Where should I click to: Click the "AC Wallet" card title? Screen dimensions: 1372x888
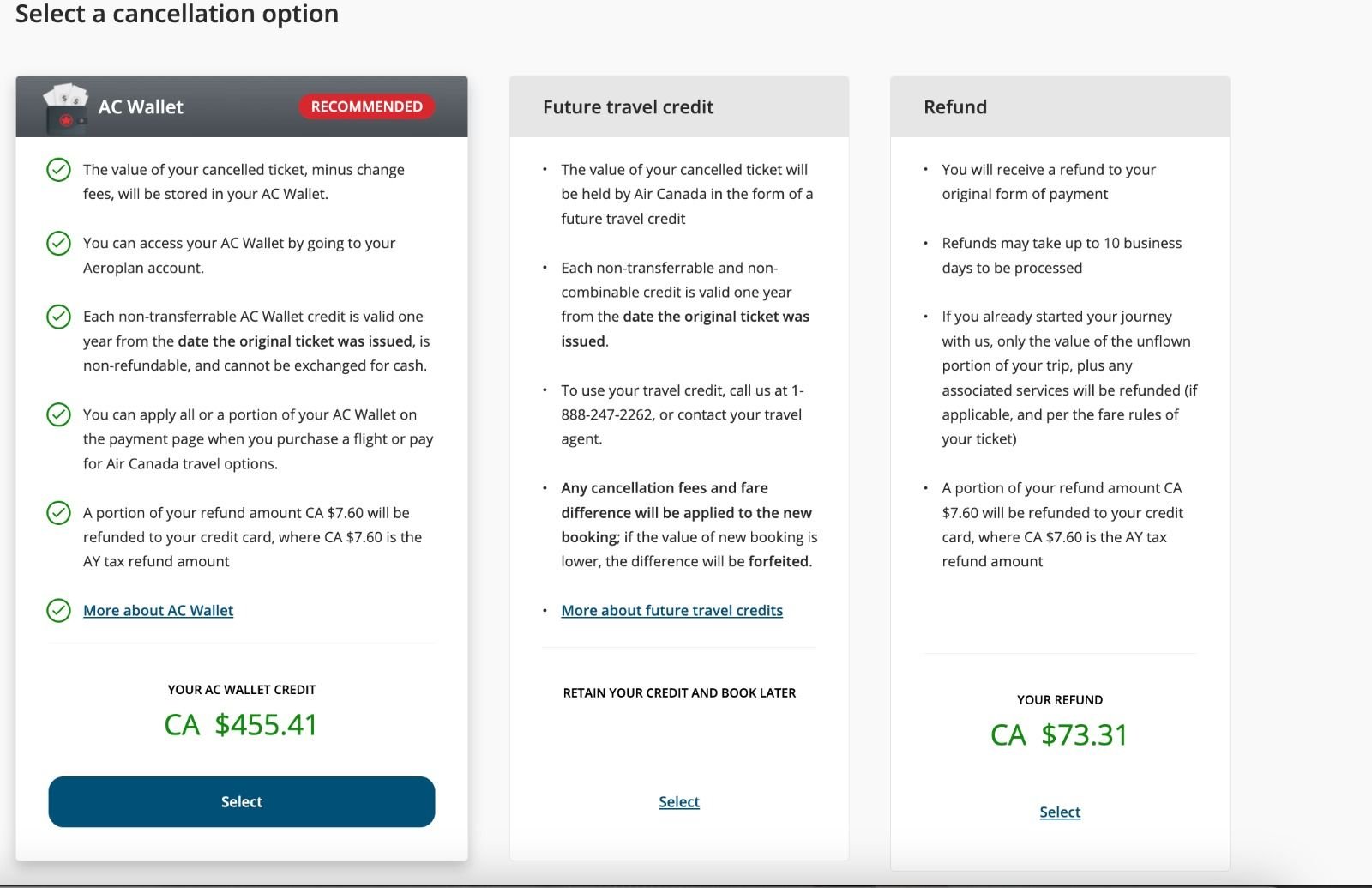click(141, 107)
